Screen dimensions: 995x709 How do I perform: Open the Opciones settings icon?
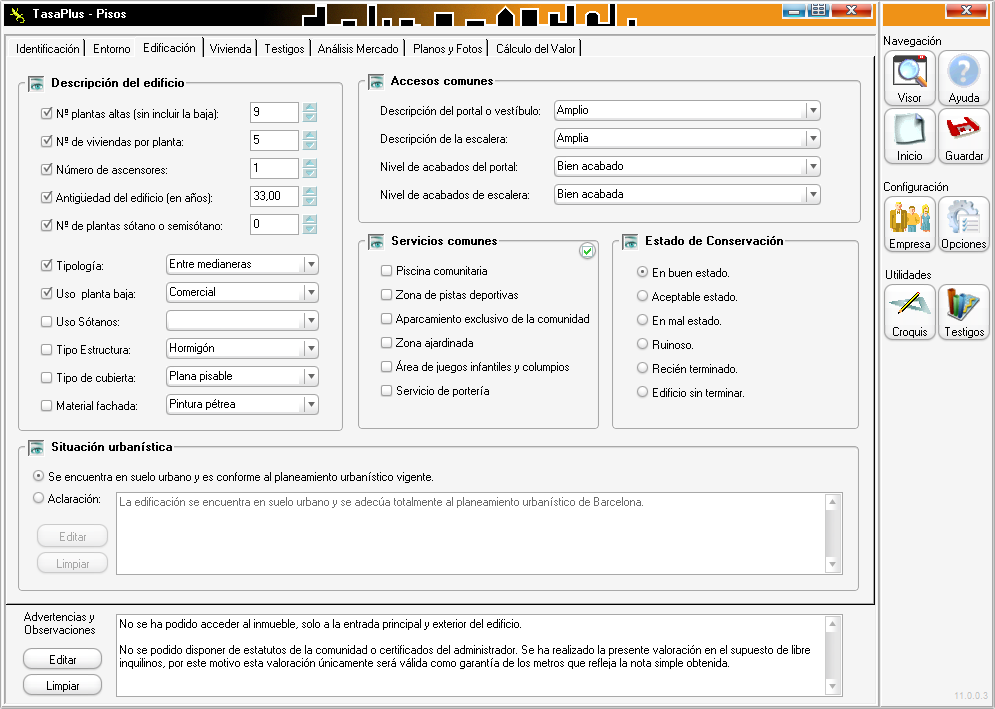coord(963,224)
